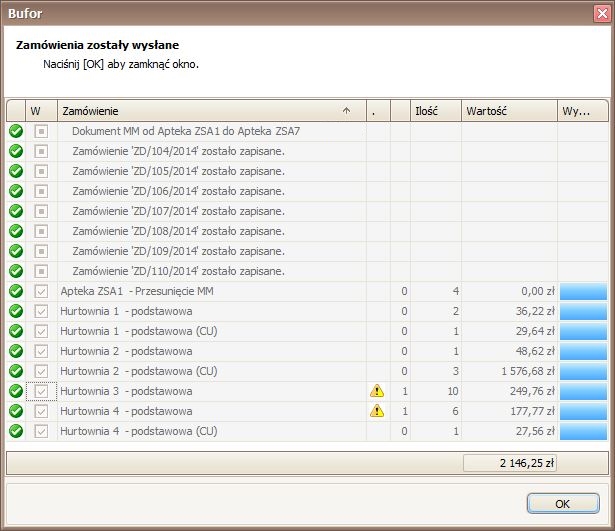
Task: Toggle checkbox for Hurtownia 3 podstawowa
Action: pyautogui.click(x=41, y=391)
